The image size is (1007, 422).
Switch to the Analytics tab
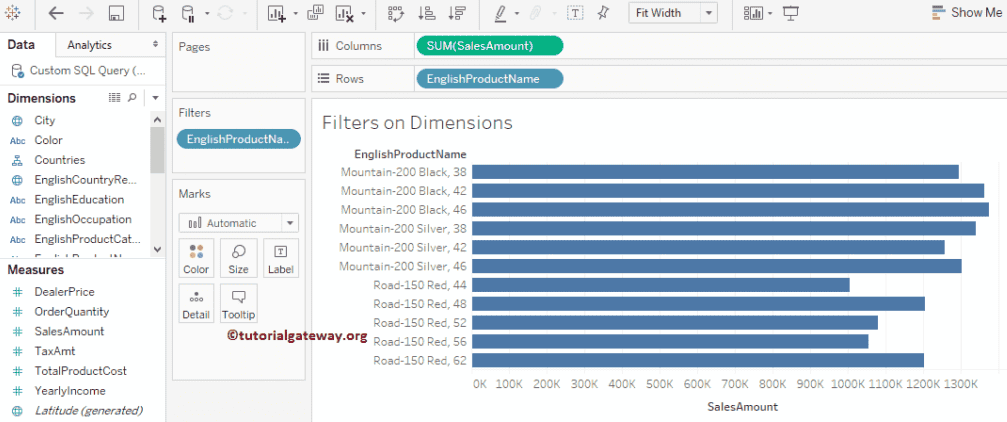89,45
